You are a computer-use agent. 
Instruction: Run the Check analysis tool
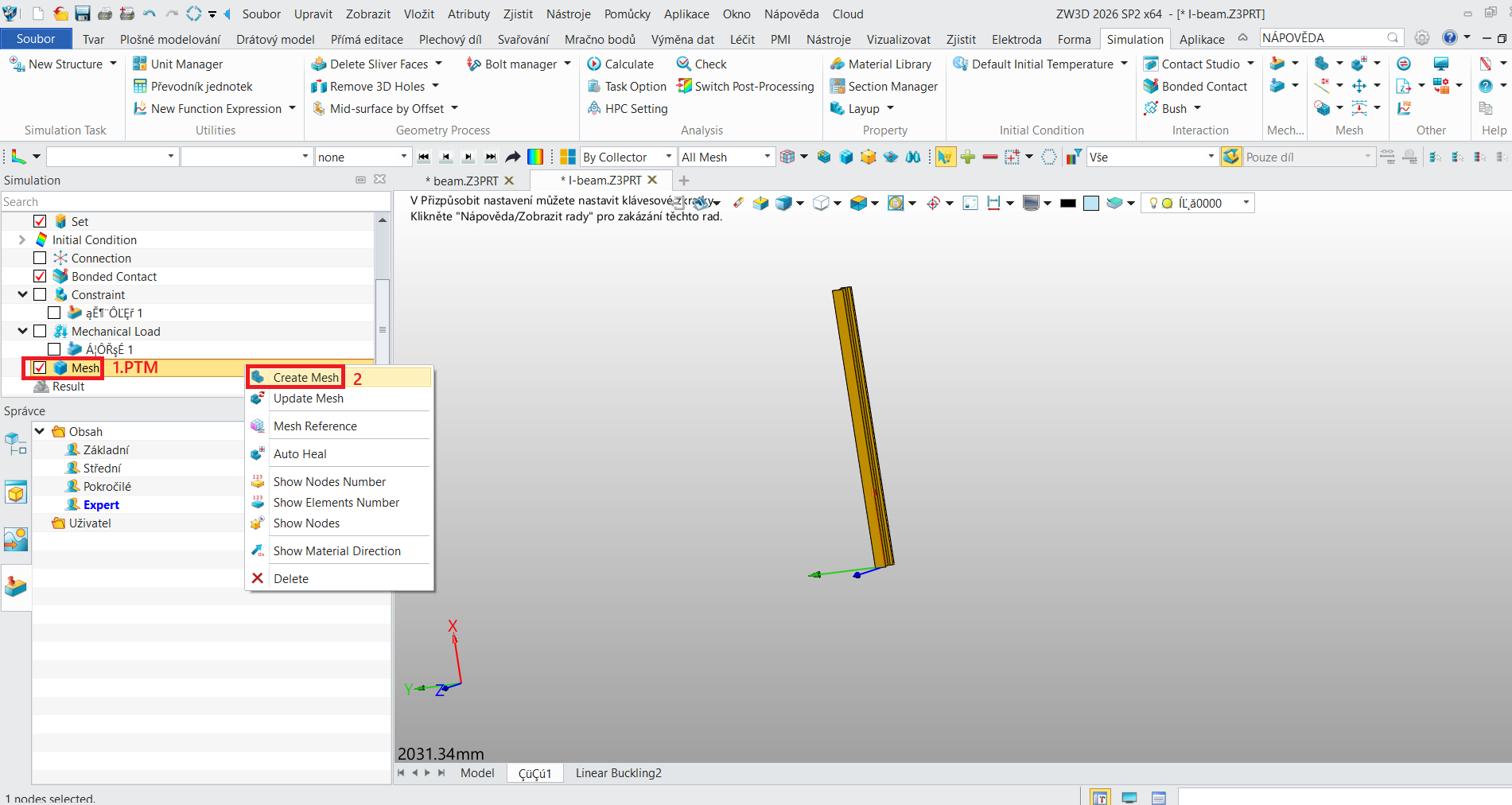702,64
